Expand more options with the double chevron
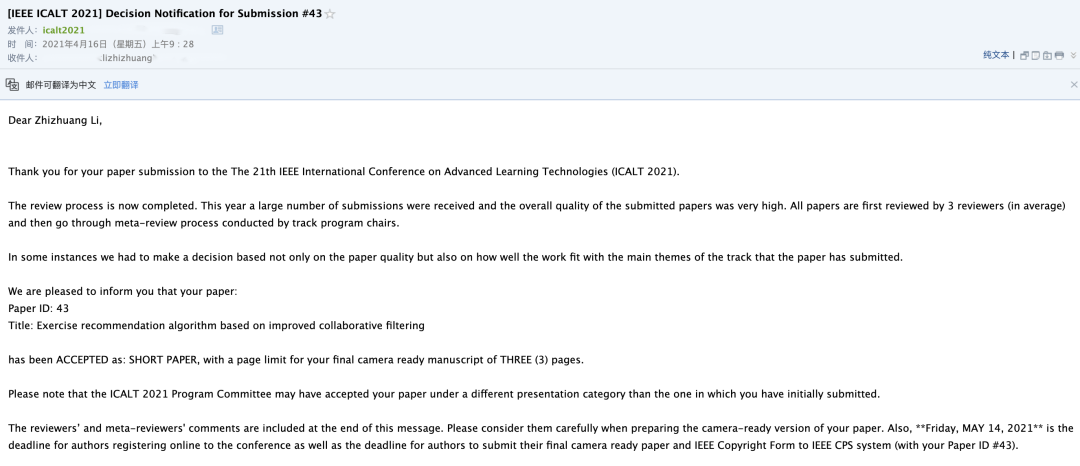 [x=1073, y=55]
